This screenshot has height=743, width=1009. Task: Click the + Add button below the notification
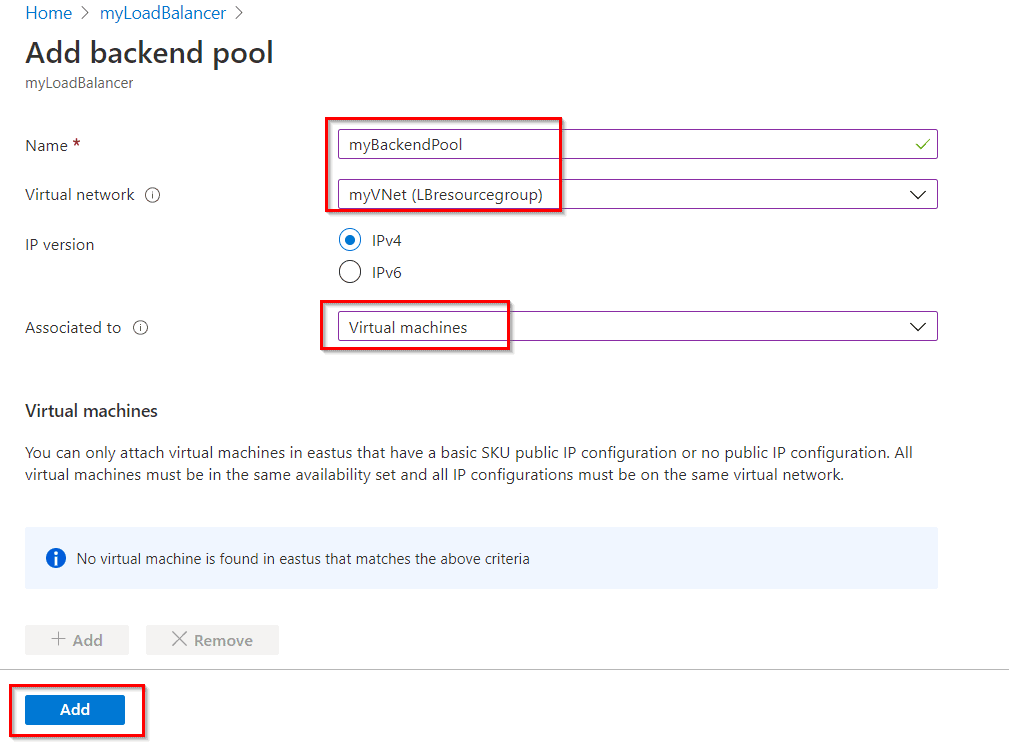[x=76, y=640]
